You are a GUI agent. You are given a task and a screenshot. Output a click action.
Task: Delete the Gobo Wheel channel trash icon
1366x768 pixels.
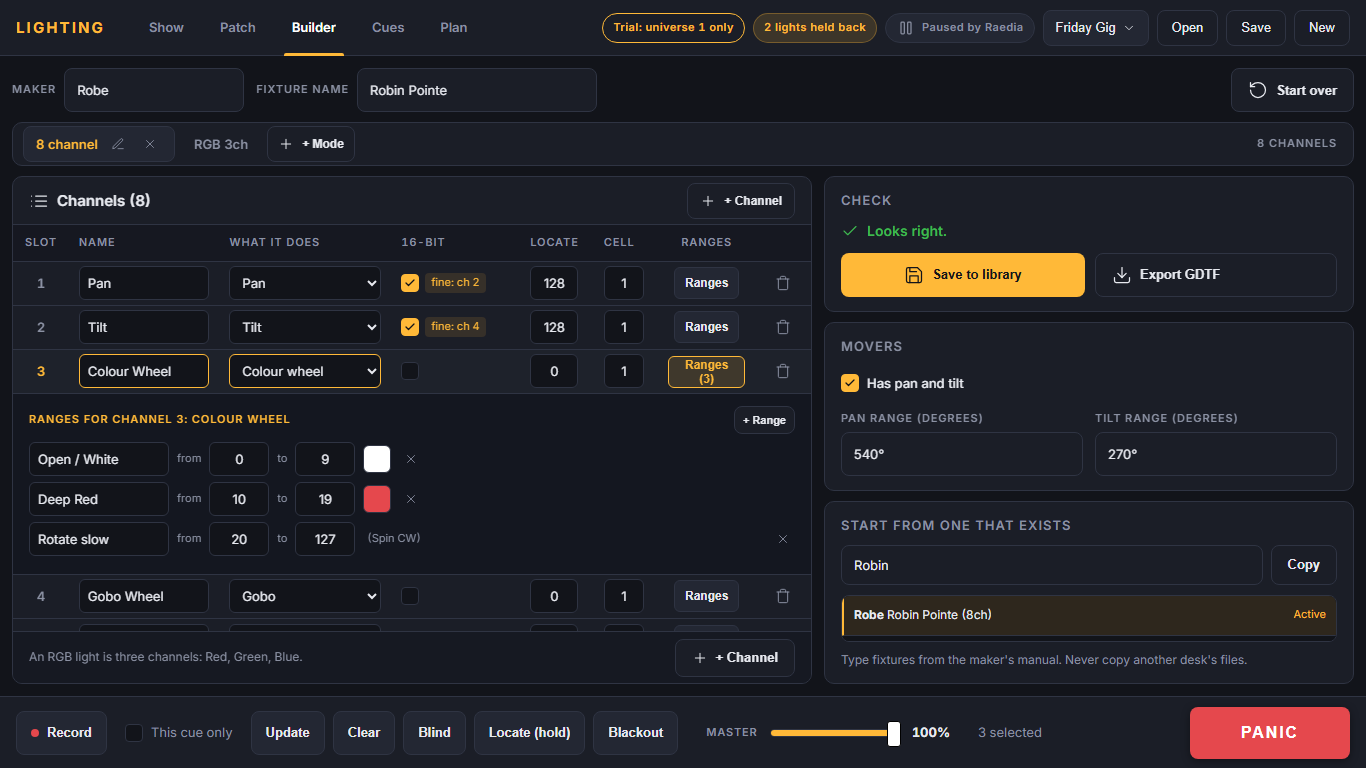[x=783, y=596]
